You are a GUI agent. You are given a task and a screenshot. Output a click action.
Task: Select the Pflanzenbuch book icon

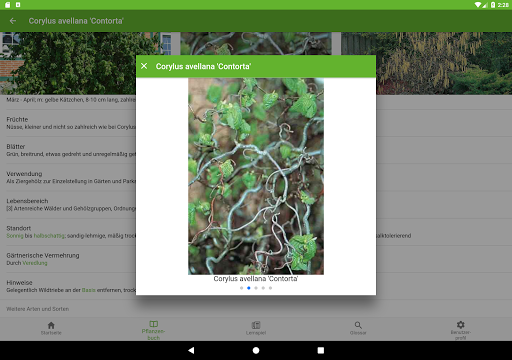(154, 324)
